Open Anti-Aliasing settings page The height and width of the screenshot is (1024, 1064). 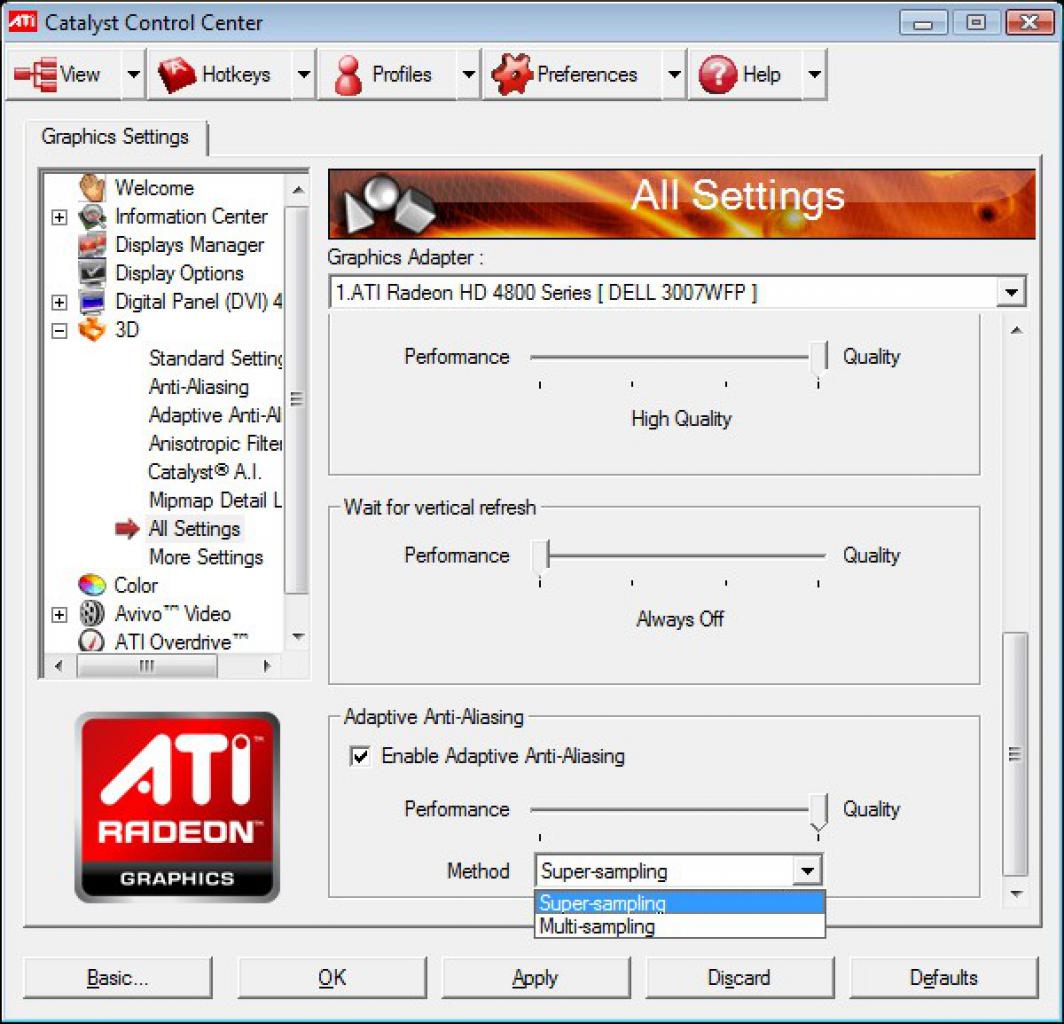[x=199, y=386]
